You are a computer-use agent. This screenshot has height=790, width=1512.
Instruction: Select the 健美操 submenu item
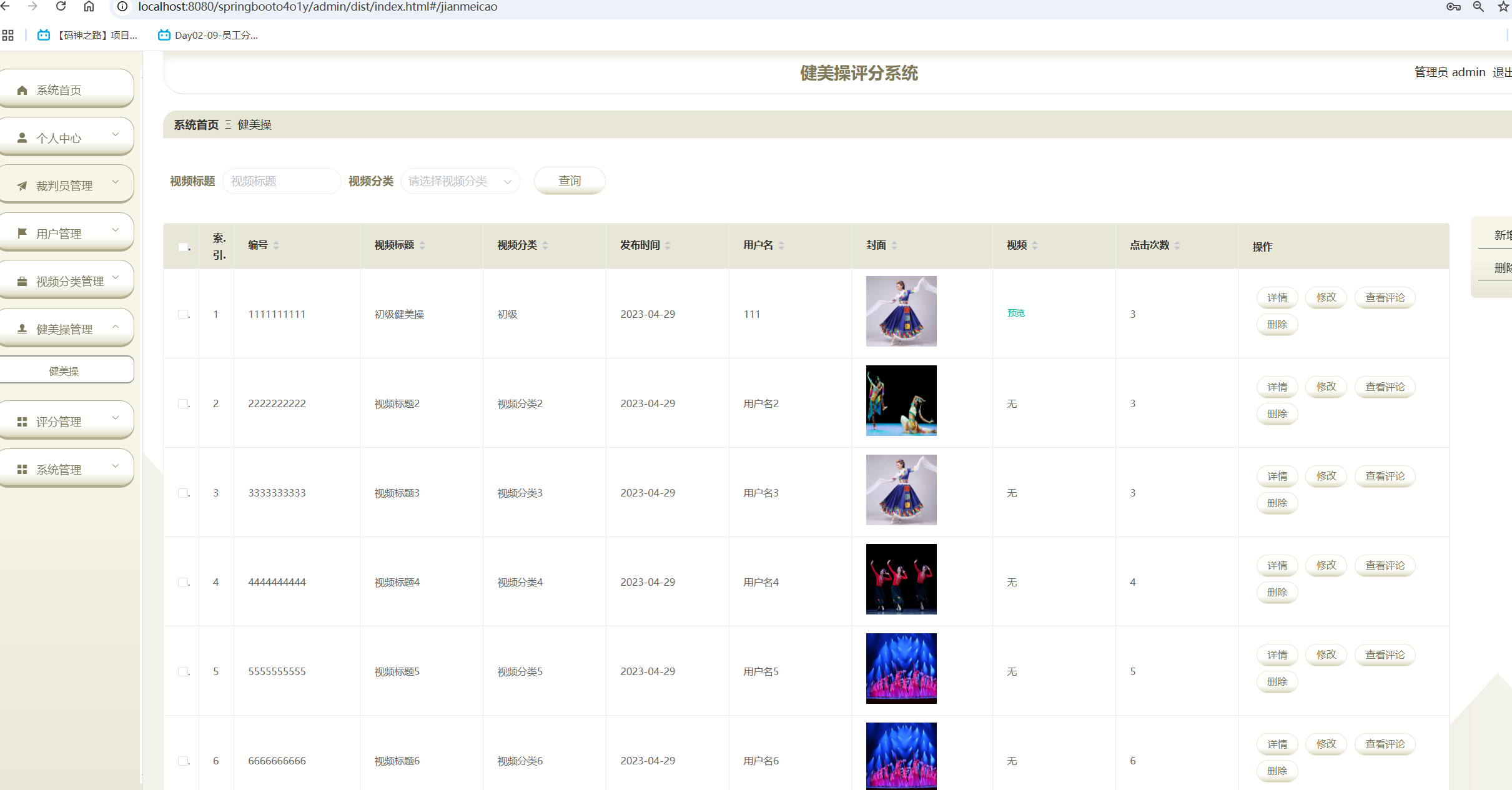66,370
